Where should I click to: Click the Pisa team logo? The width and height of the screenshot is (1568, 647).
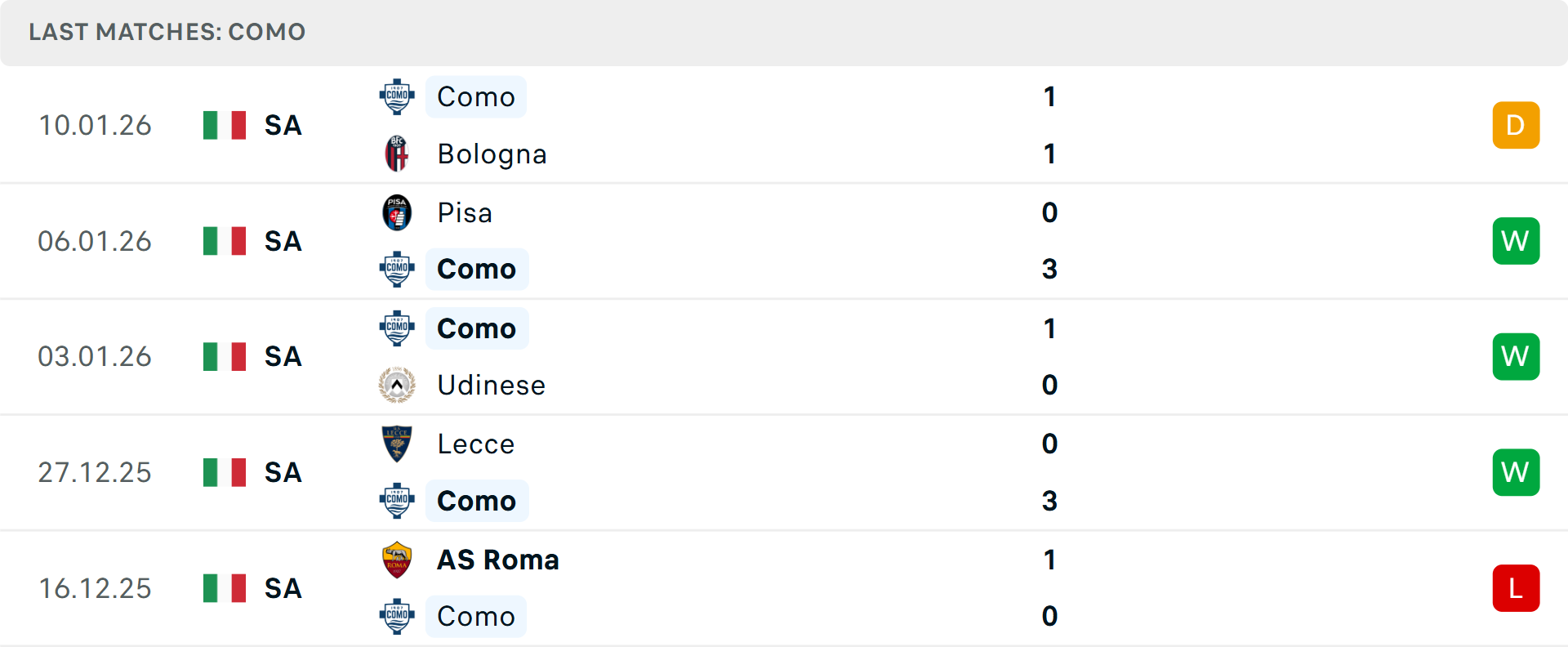(397, 212)
